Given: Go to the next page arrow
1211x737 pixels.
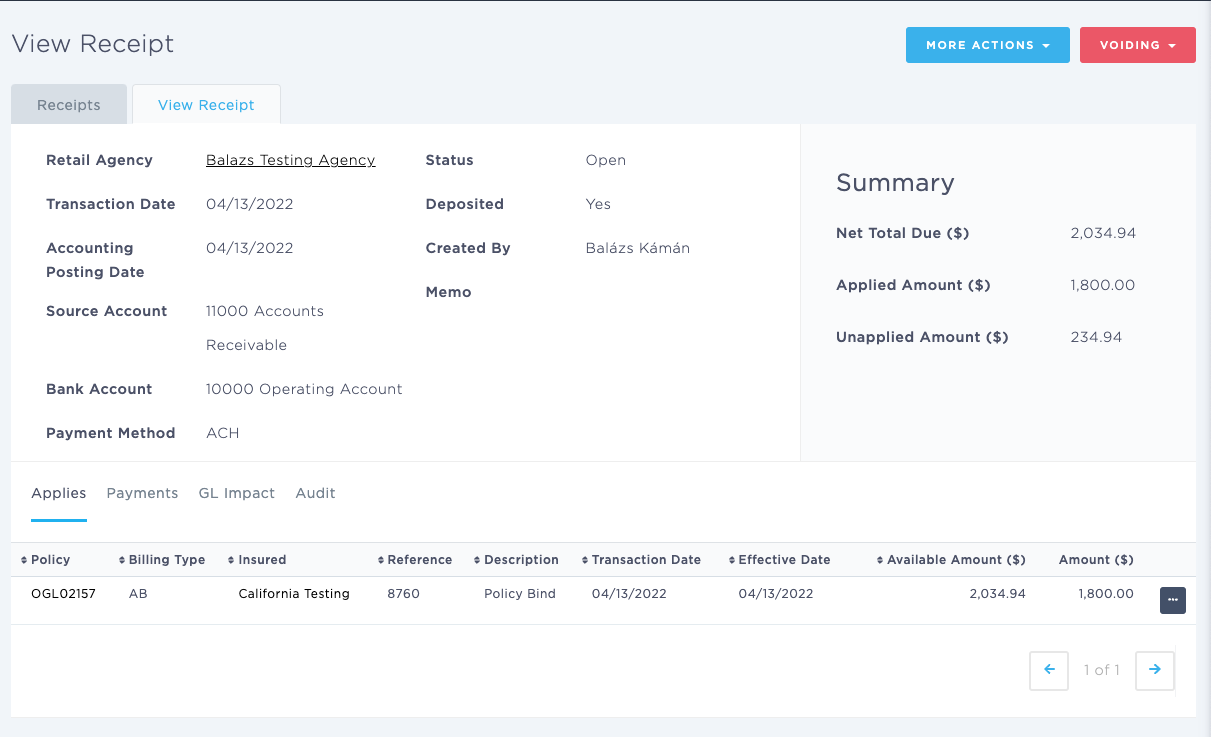Looking at the screenshot, I should [x=1155, y=671].
